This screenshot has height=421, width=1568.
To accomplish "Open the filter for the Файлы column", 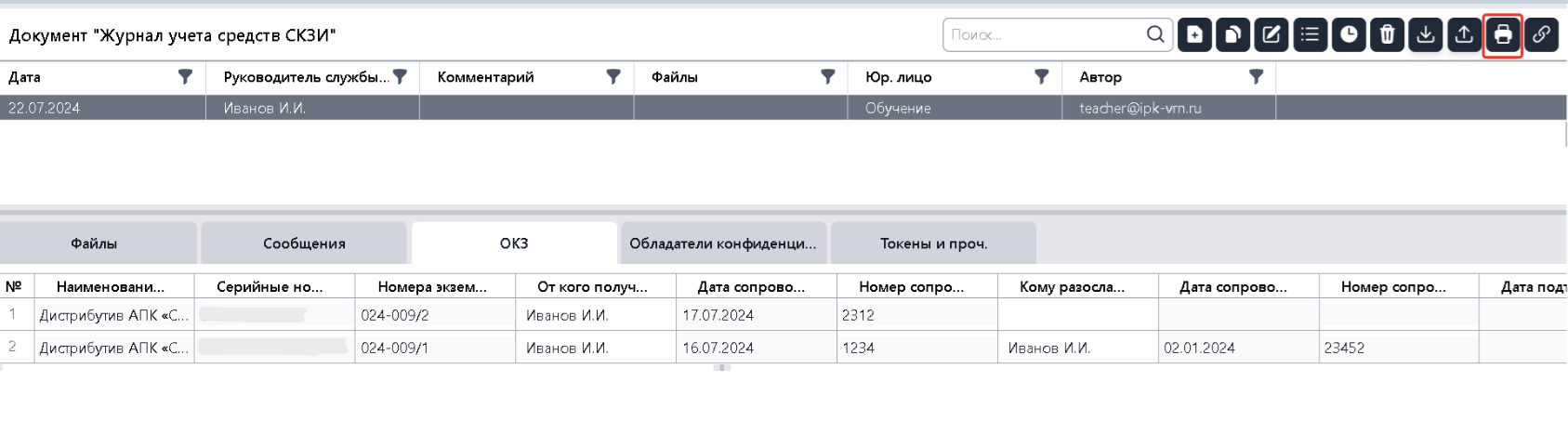I will coord(827,77).
